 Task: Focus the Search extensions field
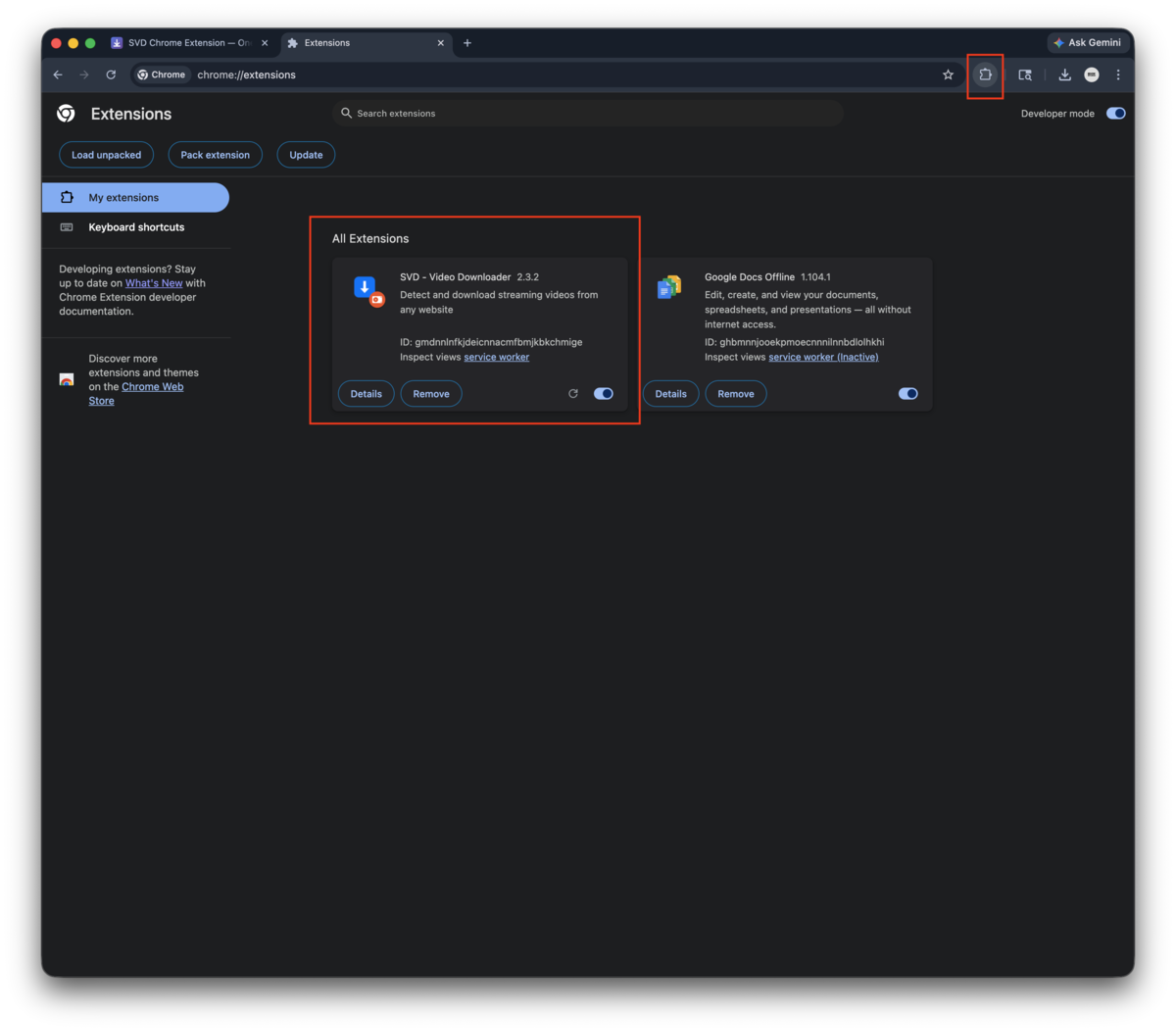click(x=588, y=114)
